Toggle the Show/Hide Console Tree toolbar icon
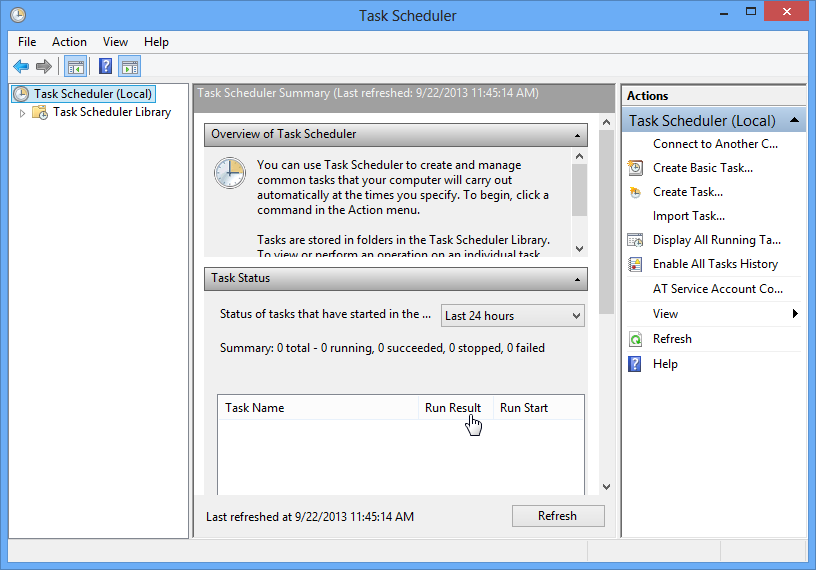The image size is (816, 570). [x=75, y=67]
